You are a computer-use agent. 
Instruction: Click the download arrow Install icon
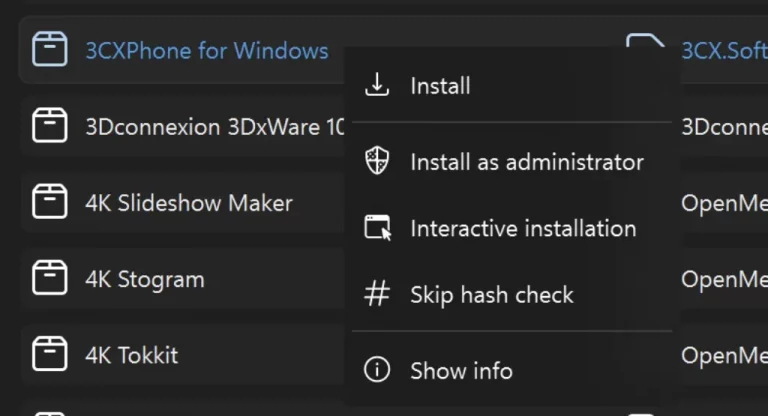tap(377, 84)
